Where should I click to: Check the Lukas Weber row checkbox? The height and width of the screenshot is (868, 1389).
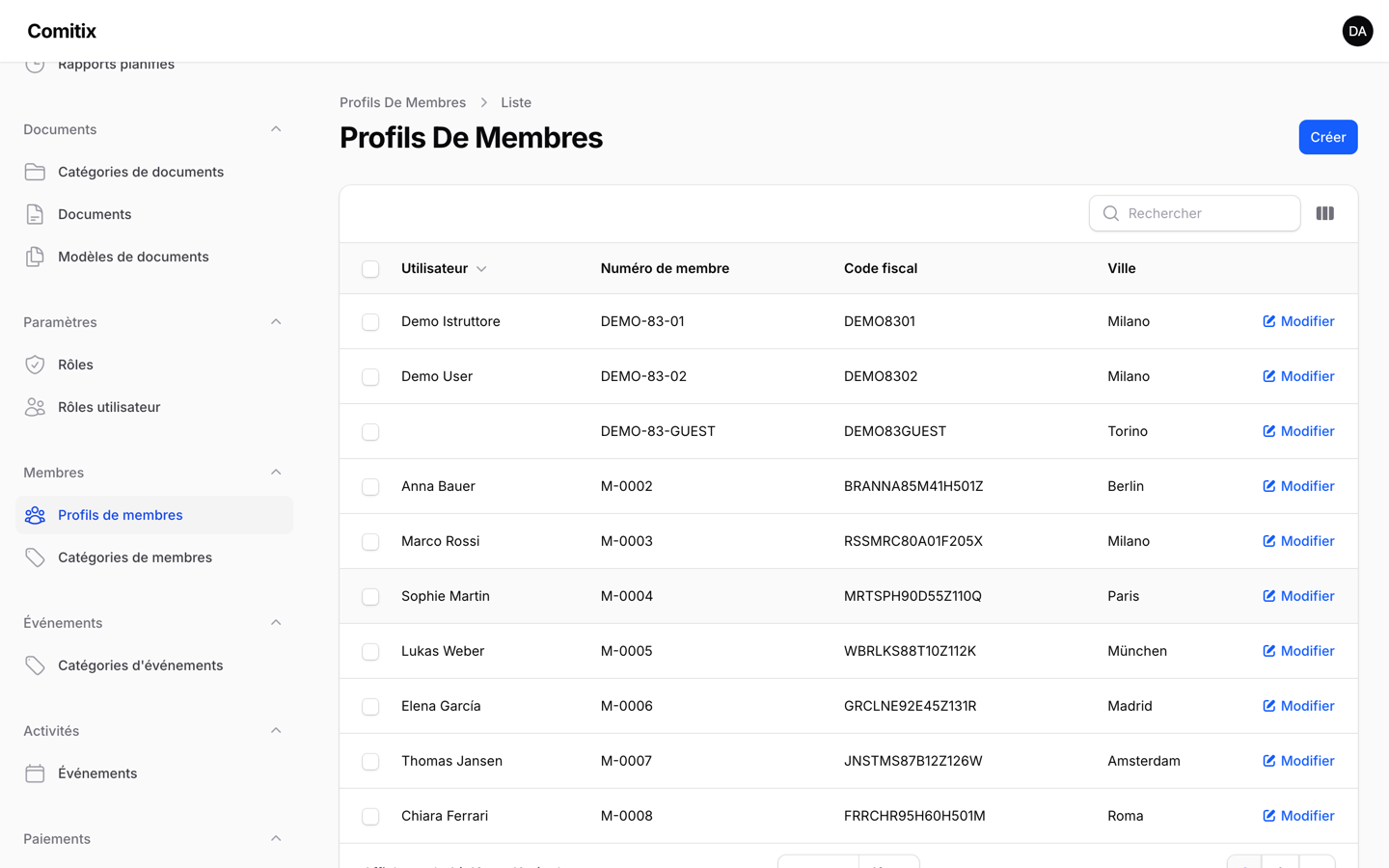coord(370,652)
